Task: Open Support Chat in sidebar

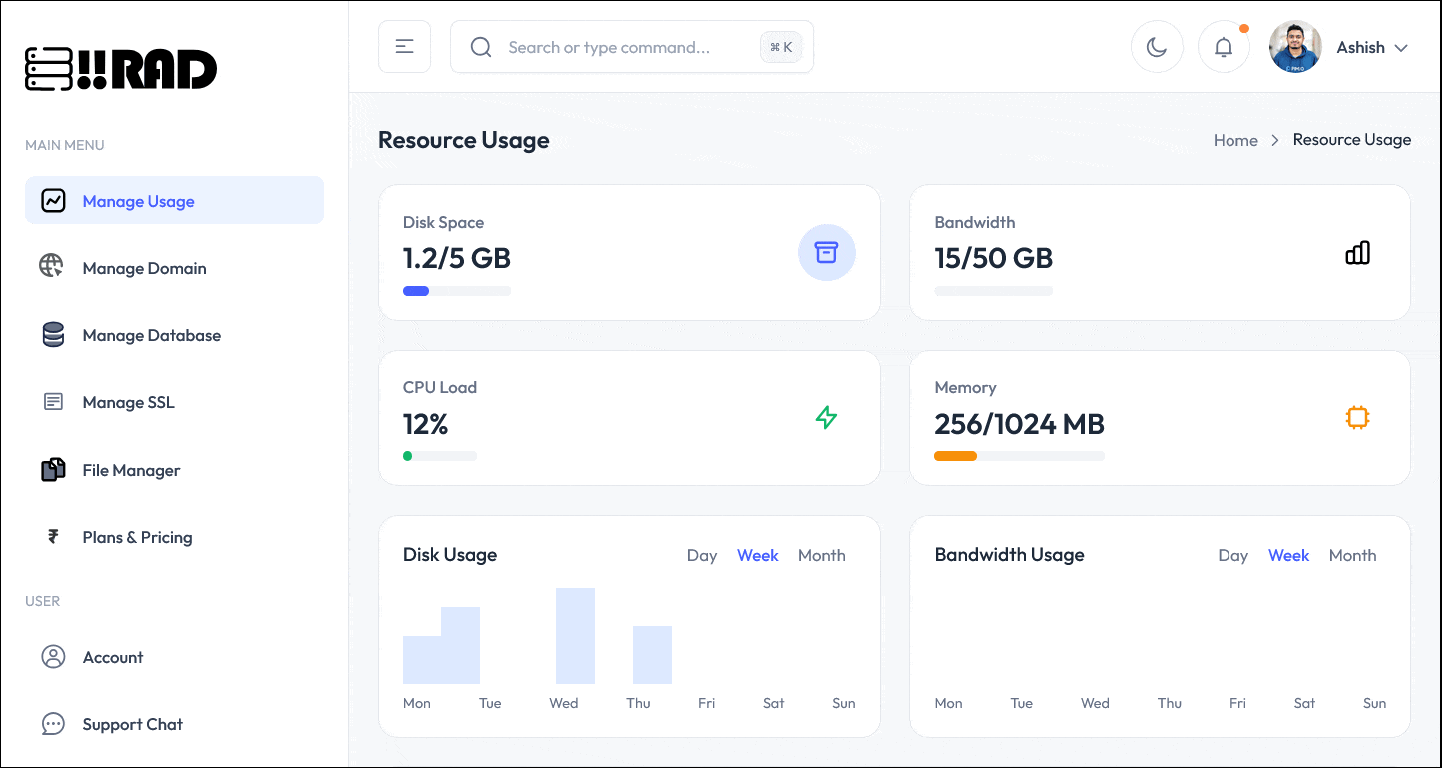Action: pyautogui.click(x=132, y=724)
